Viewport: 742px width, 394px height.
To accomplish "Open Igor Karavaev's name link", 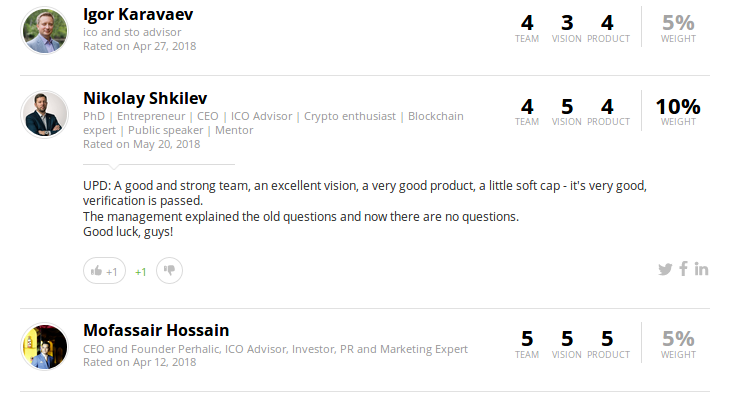I will click(138, 14).
